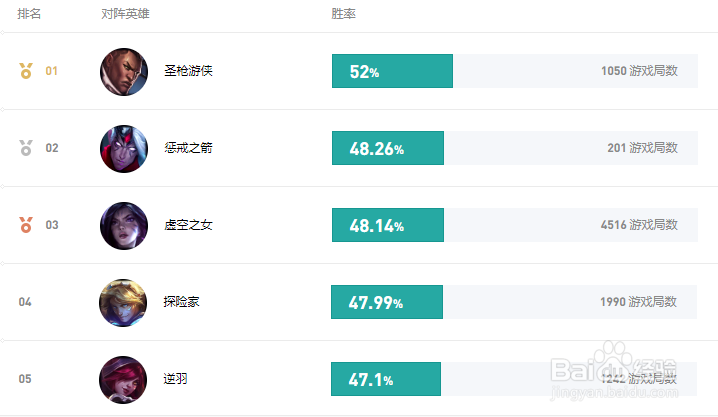718x417 pixels.
Task: Click the 对阵英雄 column header
Action: tap(125, 15)
